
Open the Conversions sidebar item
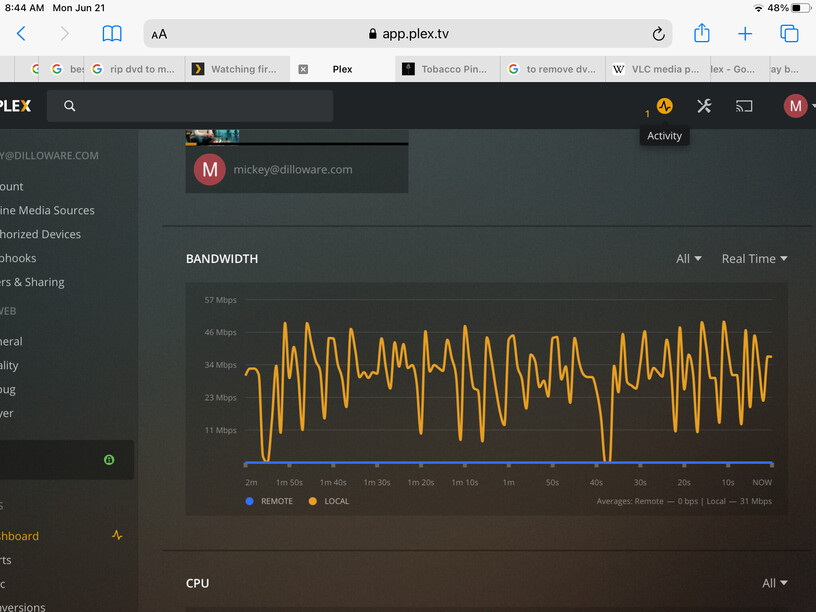pyautogui.click(x=23, y=607)
